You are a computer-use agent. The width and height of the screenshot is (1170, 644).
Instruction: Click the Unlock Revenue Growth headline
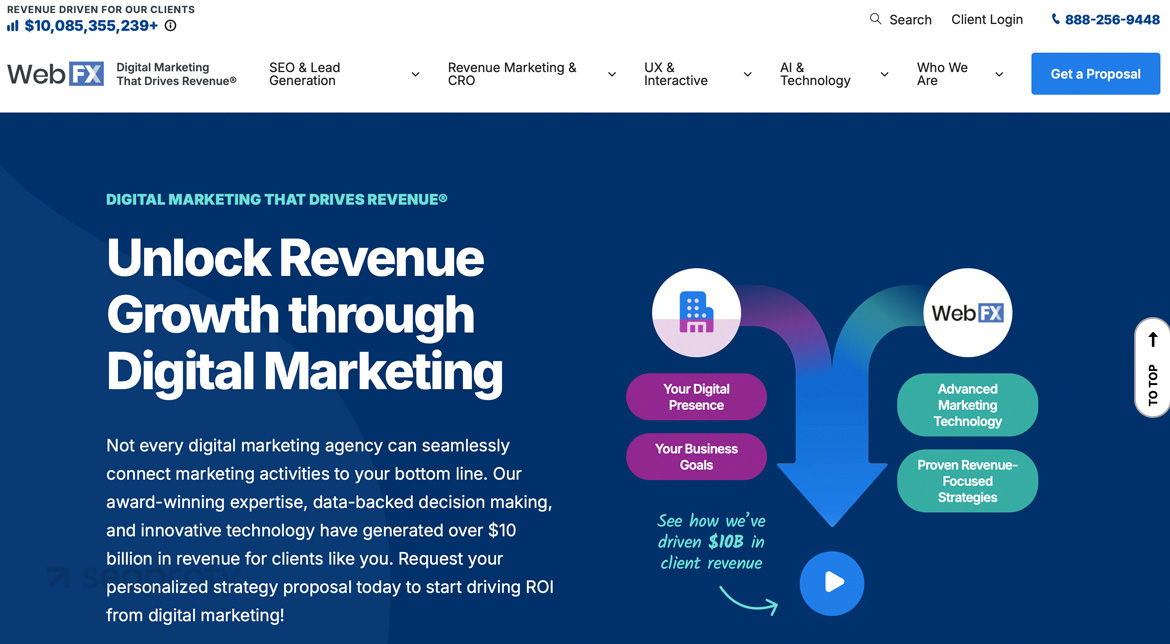304,315
